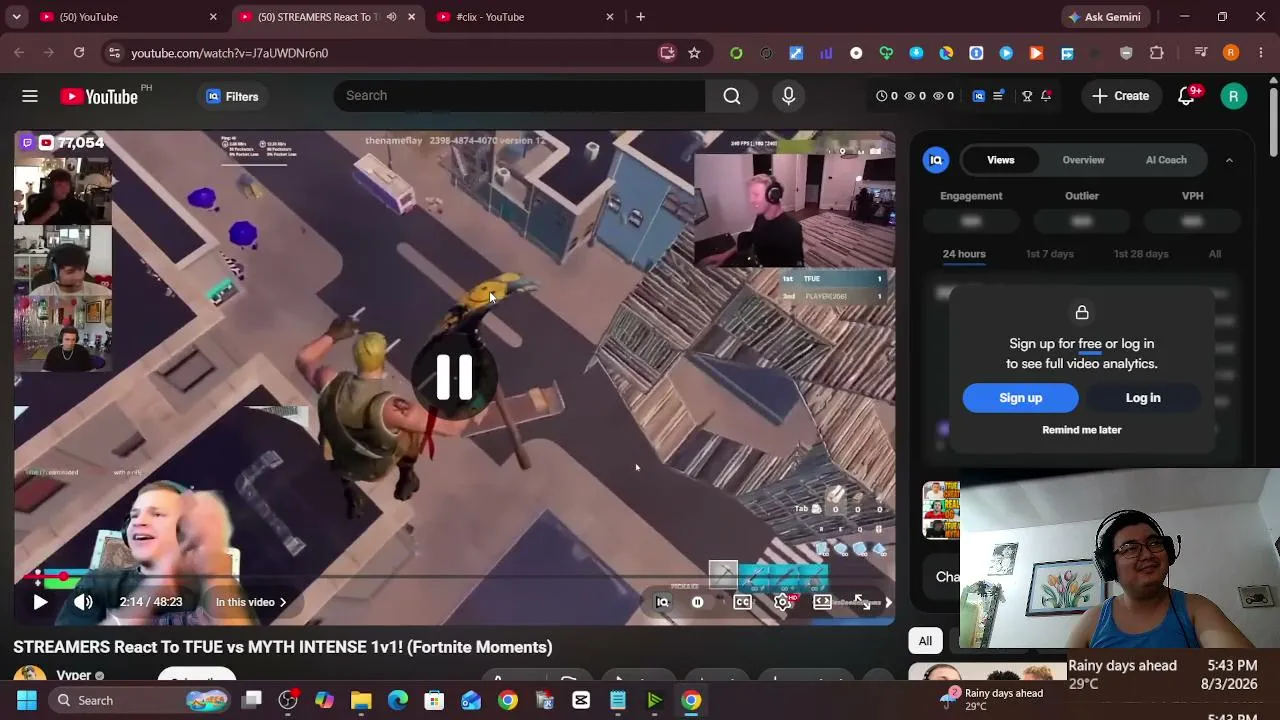The width and height of the screenshot is (1280, 720).
Task: Select the '1st 28 days' time range
Action: [x=1141, y=254]
